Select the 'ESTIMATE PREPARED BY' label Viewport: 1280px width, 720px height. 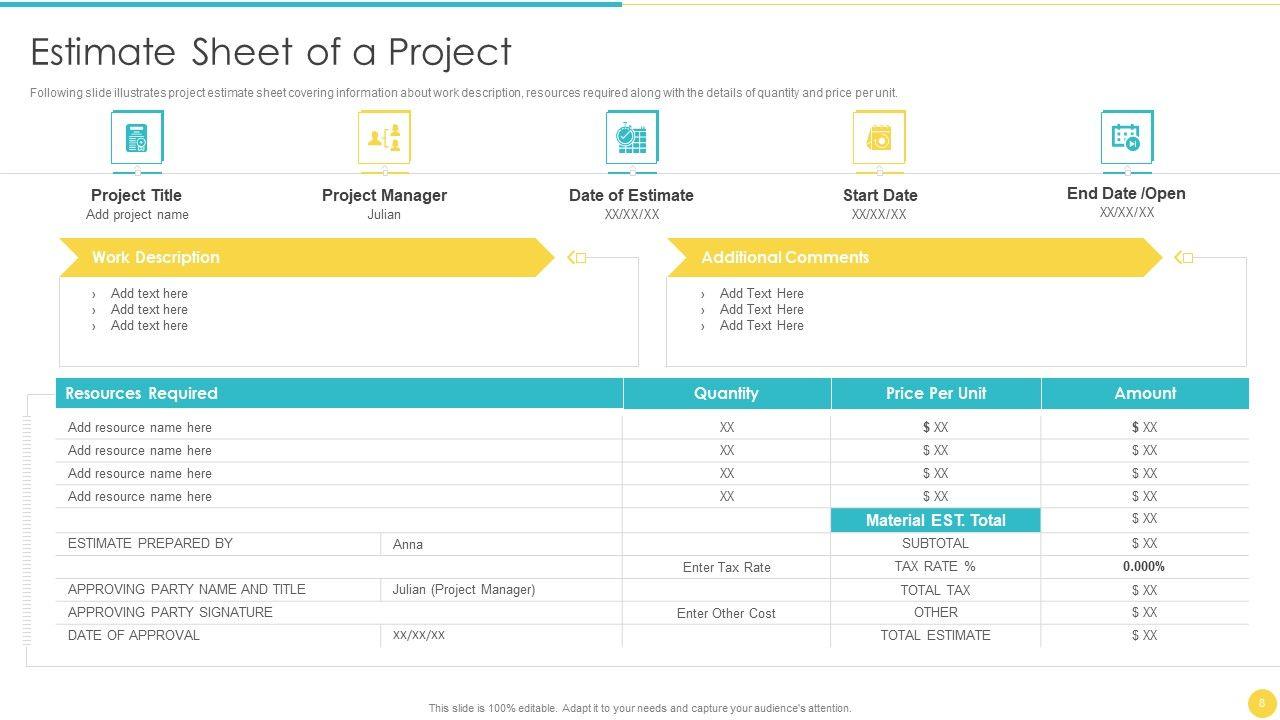pos(150,543)
